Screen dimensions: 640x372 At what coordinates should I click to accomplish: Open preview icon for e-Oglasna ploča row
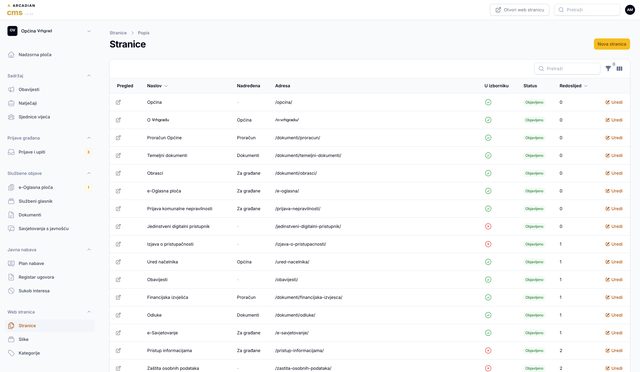pyautogui.click(x=118, y=191)
